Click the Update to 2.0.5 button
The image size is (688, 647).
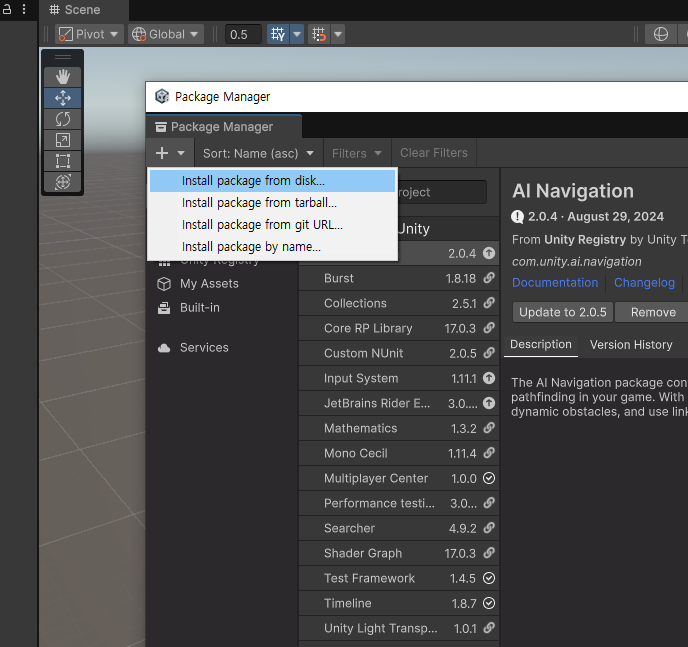tap(562, 312)
